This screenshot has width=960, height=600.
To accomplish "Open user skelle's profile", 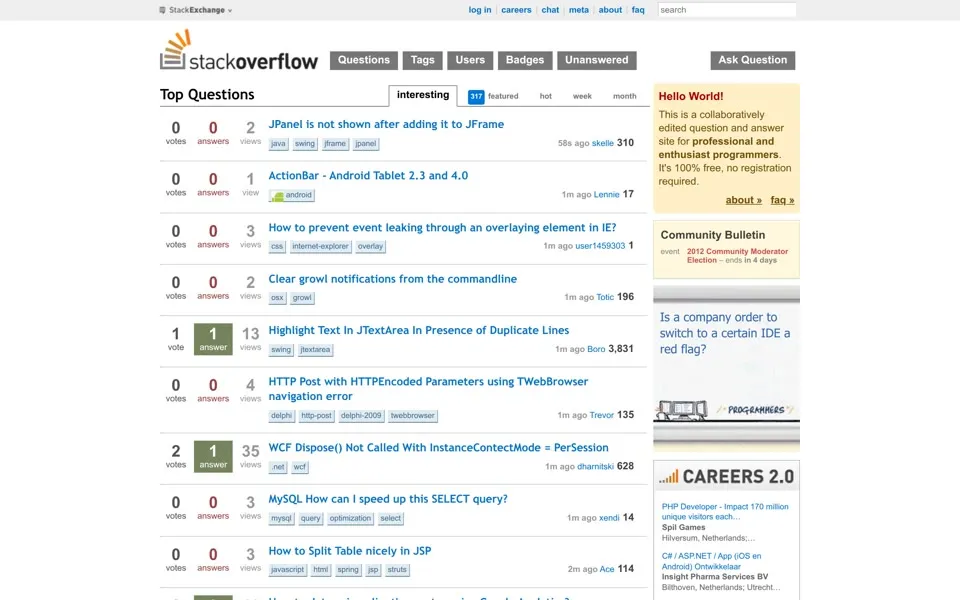I will click(602, 143).
